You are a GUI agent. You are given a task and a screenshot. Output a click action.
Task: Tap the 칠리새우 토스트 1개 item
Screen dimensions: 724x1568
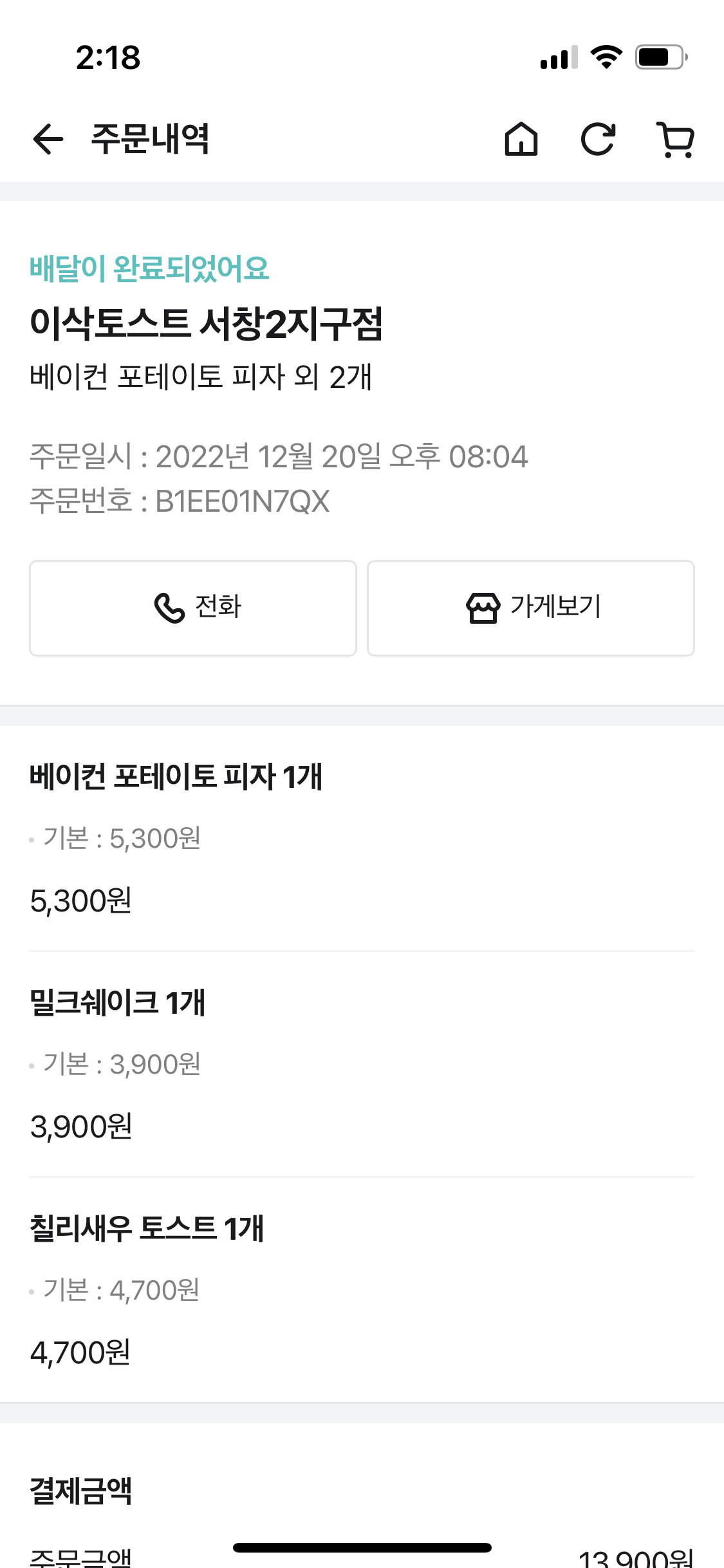click(147, 1228)
